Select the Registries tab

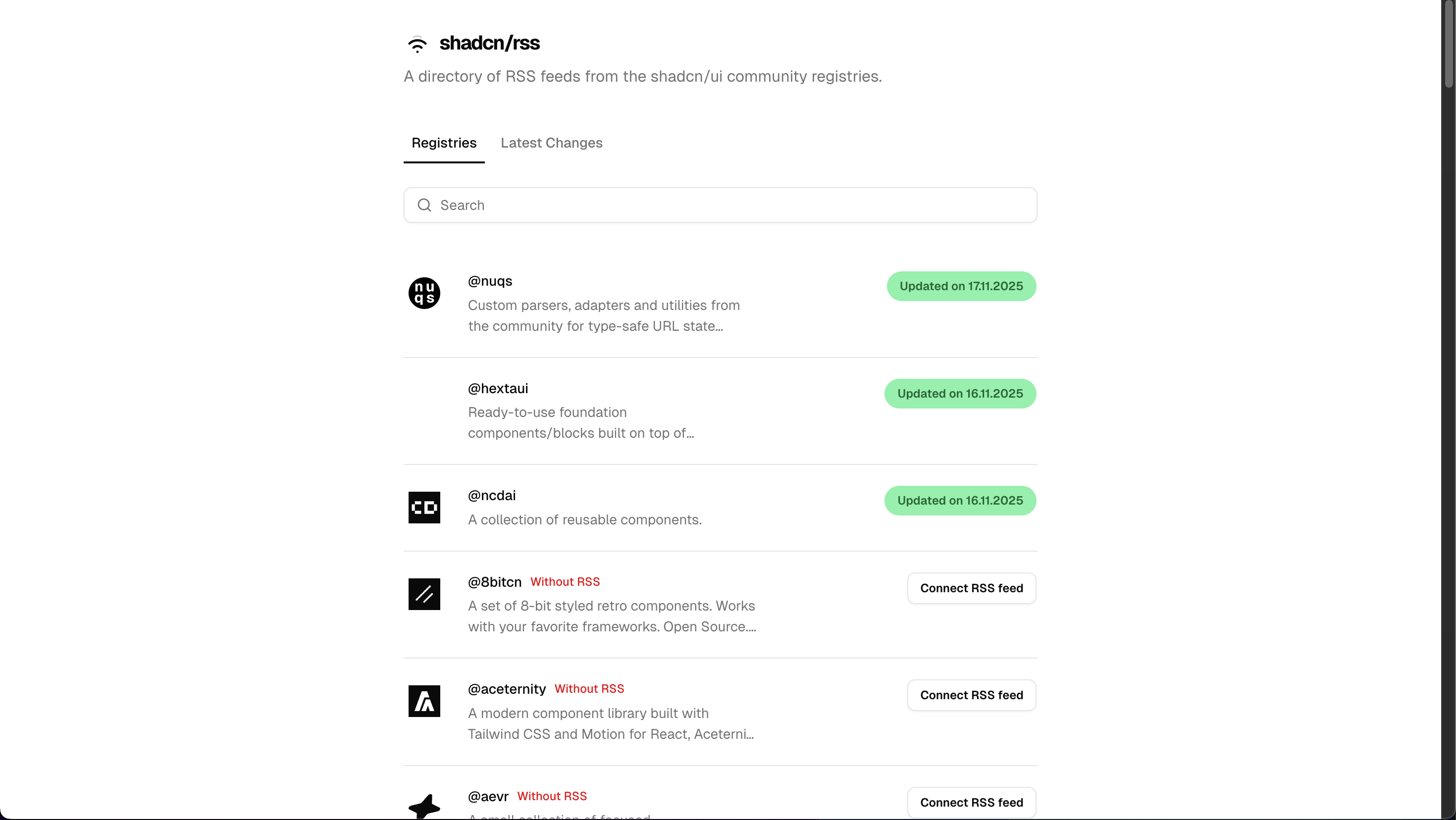coord(444,143)
